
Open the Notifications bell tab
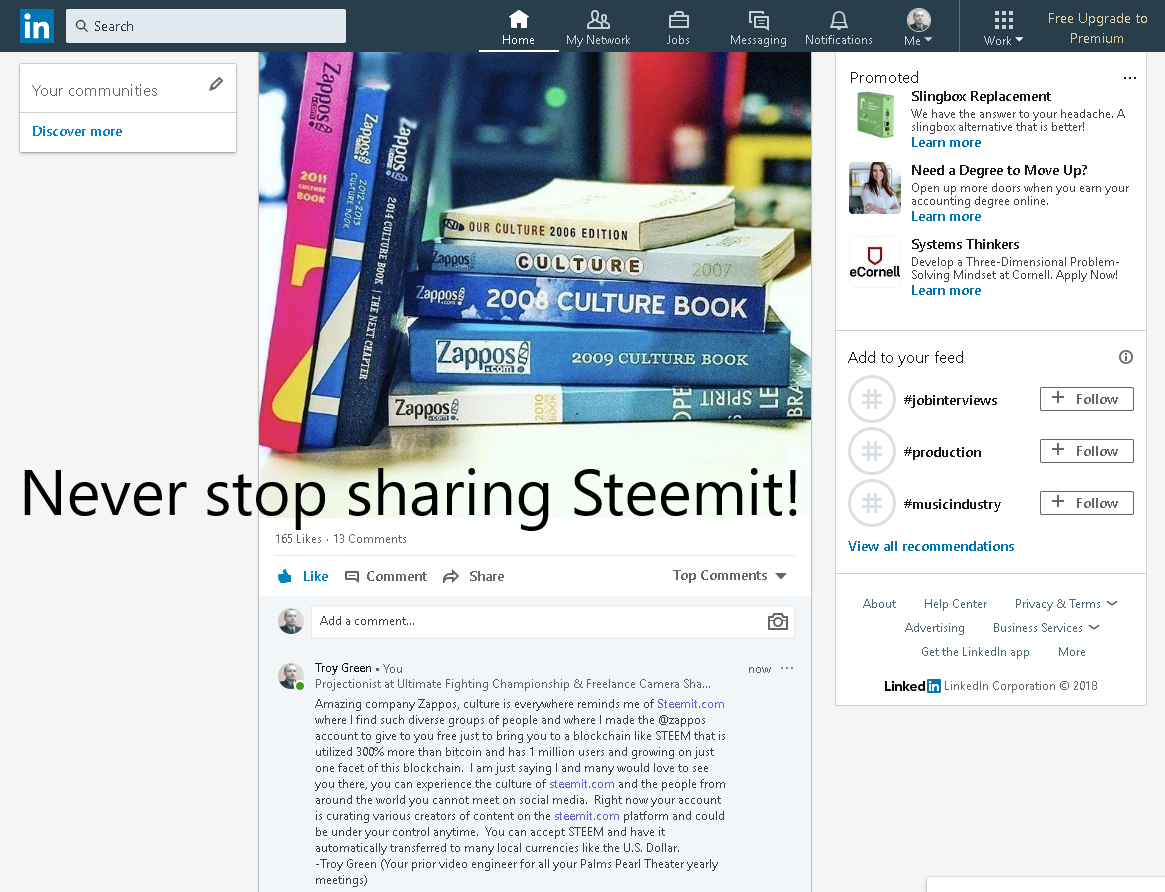tap(839, 27)
